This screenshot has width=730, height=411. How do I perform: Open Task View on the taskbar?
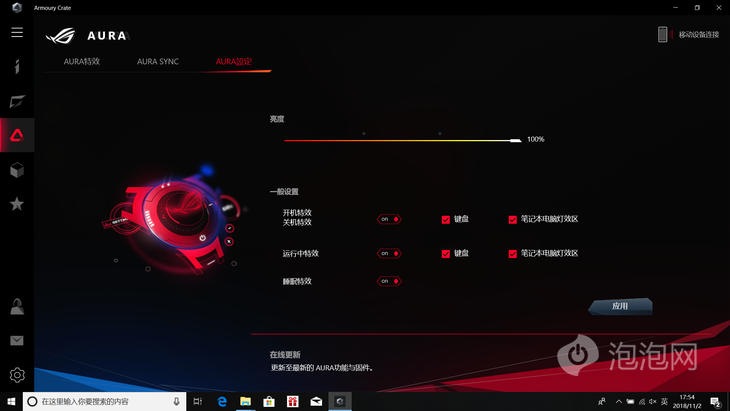click(197, 401)
